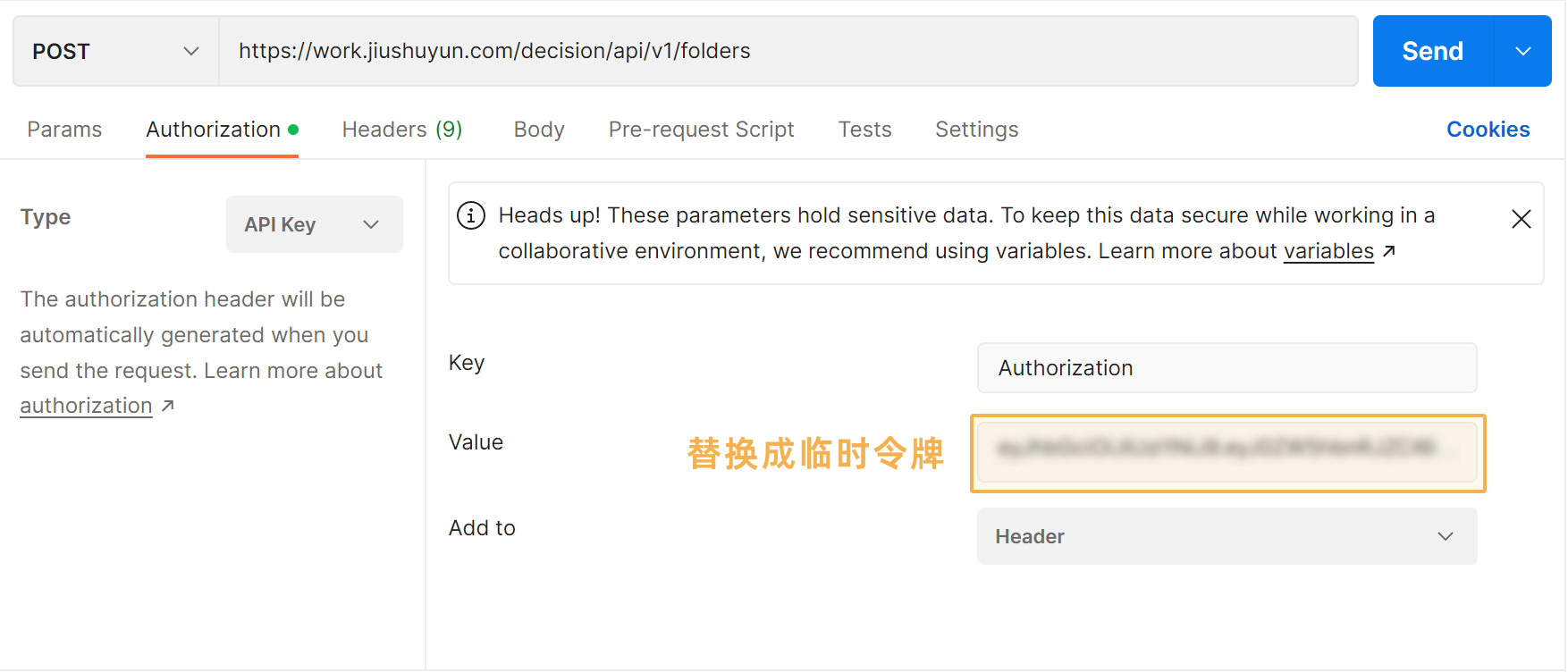Focus the blurred Value token field

[1226, 451]
